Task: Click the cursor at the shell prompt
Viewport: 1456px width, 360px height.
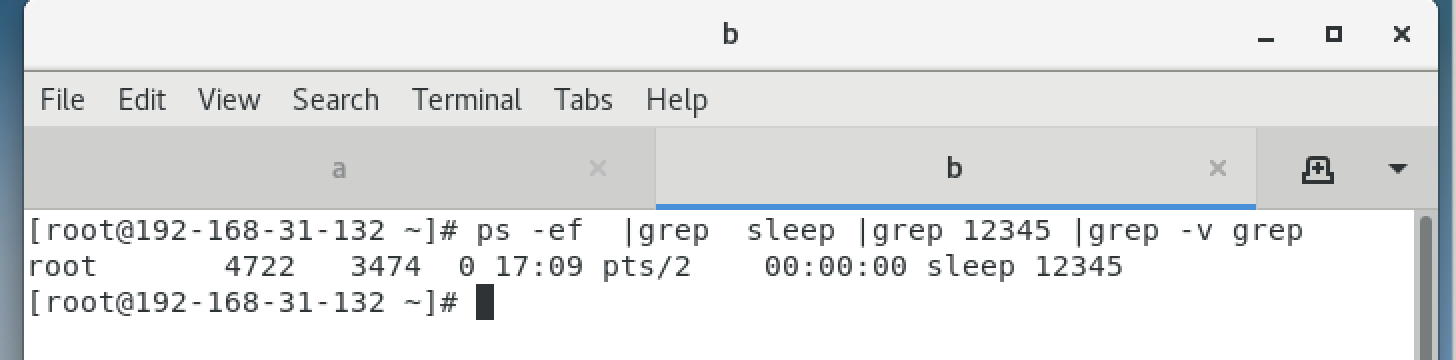Action: click(x=485, y=302)
